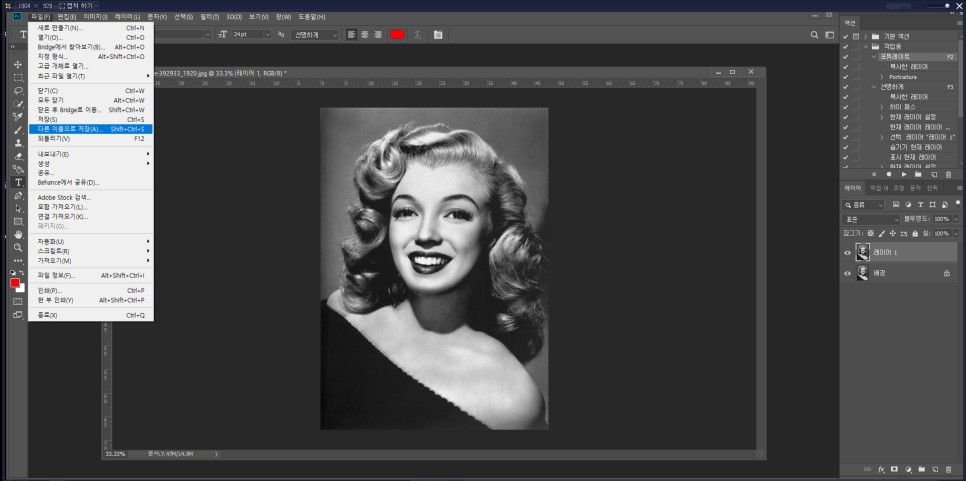Click the delete layer trash icon
This screenshot has height=481, width=966.
tap(949, 468)
